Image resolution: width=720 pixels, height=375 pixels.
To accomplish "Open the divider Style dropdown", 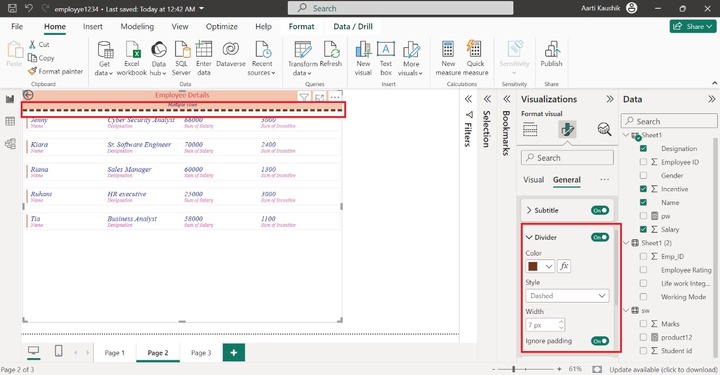I will [567, 296].
